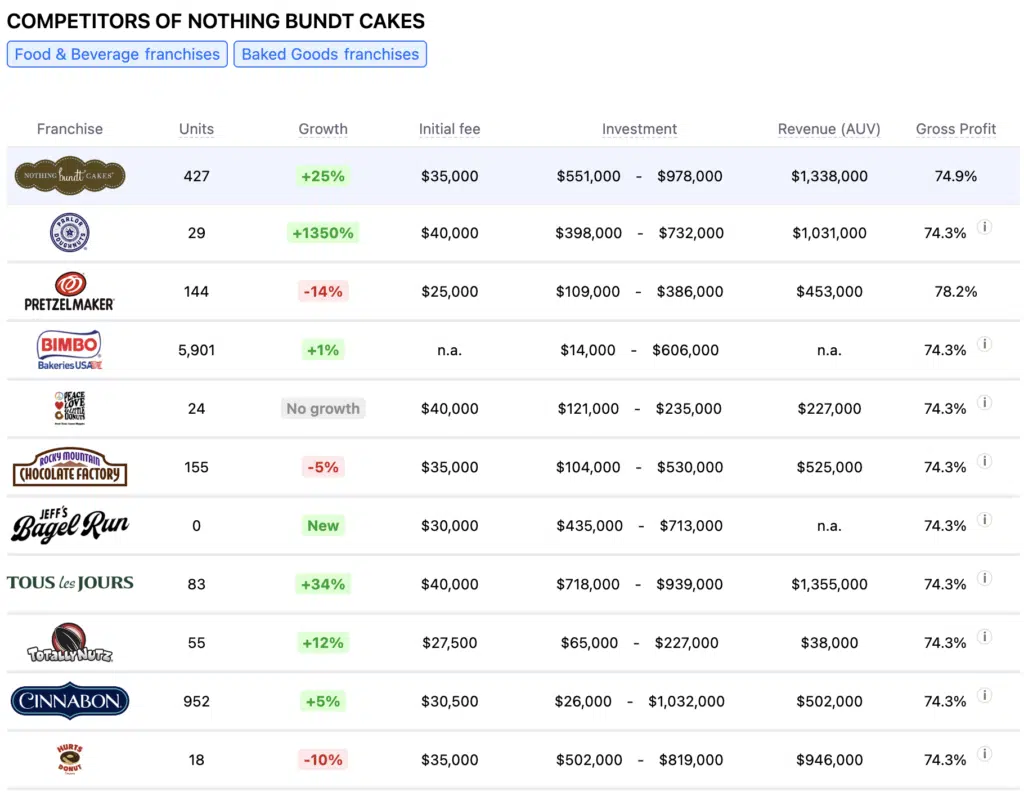Click the 5,901 units value
The width and height of the screenshot is (1024, 805).
[197, 350]
